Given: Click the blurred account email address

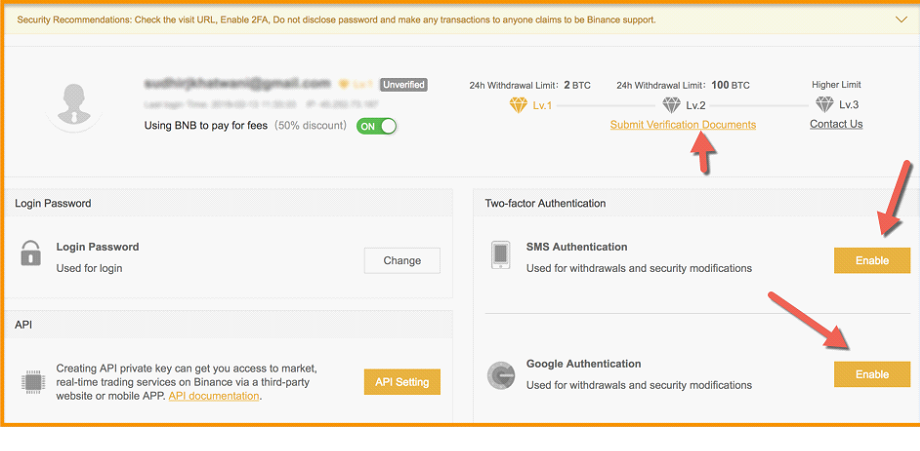Looking at the screenshot, I should 238,83.
